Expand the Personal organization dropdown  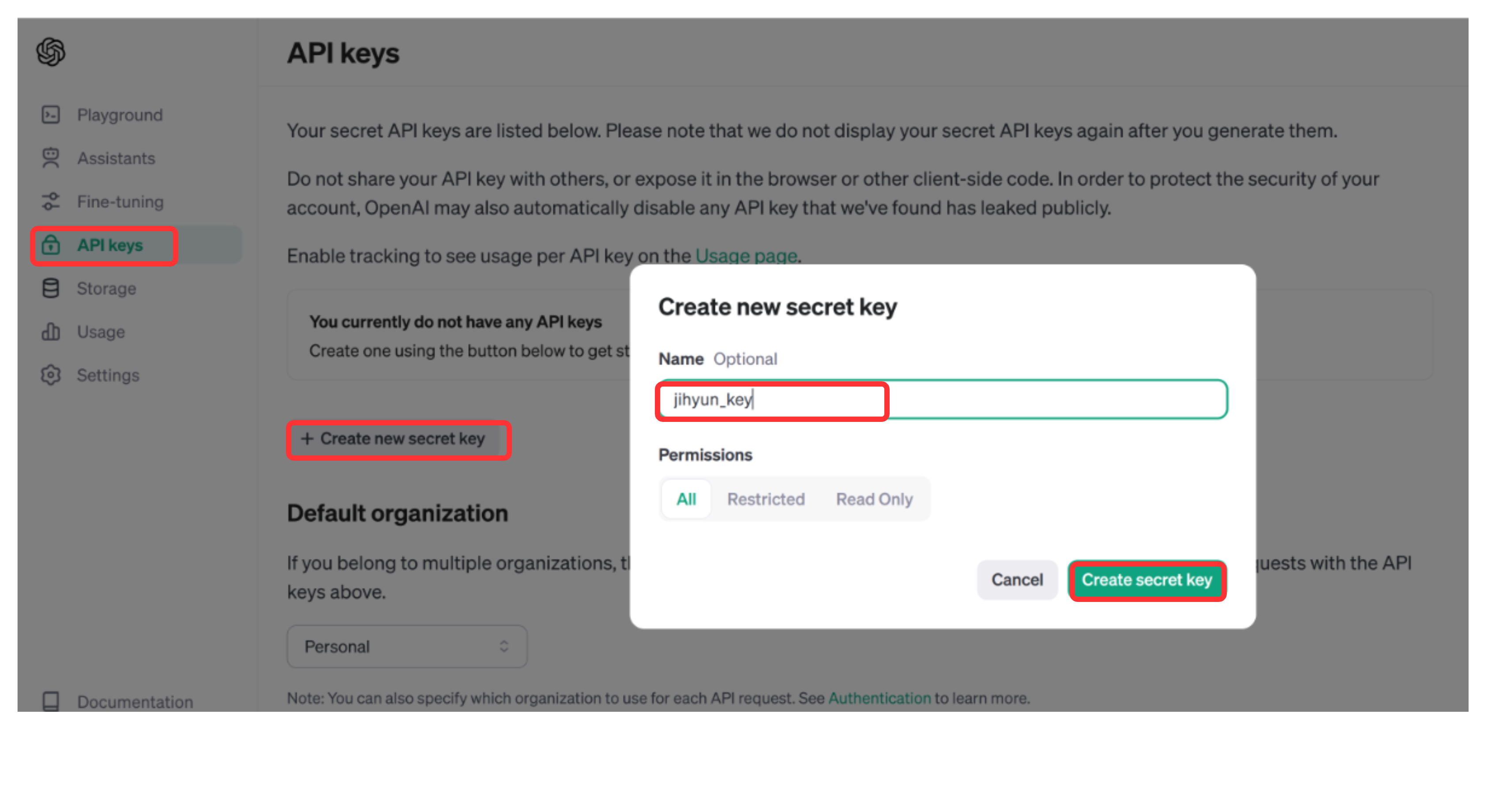pos(407,646)
